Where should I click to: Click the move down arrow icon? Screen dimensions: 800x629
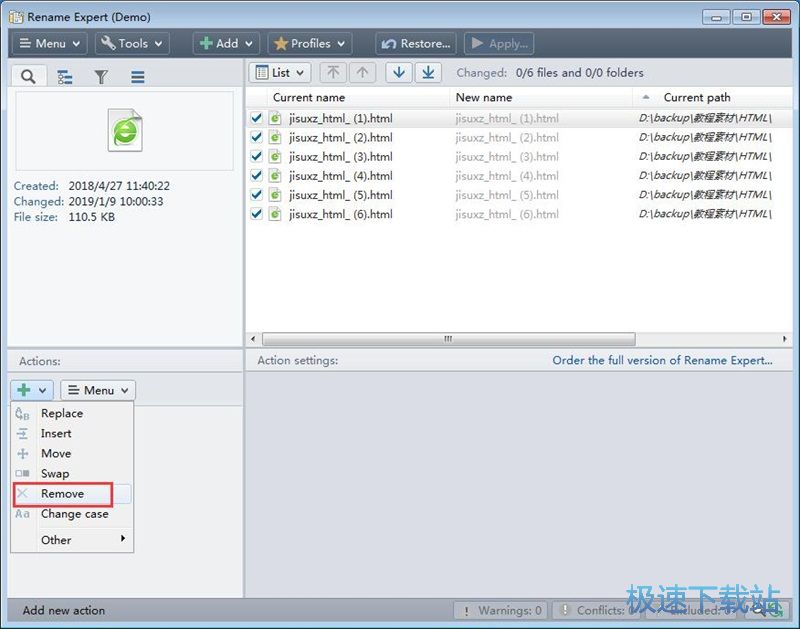(x=399, y=73)
